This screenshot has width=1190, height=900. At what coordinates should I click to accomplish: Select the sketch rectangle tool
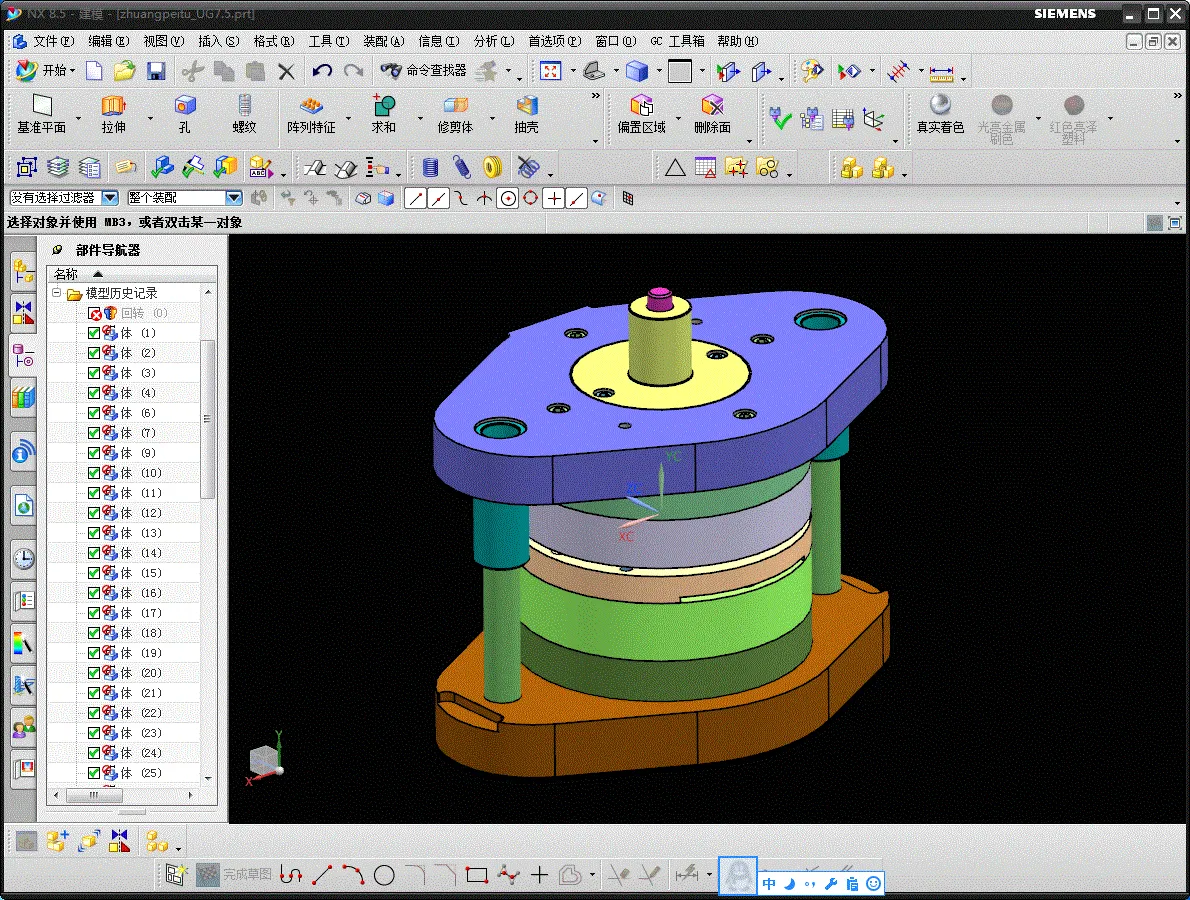(477, 875)
